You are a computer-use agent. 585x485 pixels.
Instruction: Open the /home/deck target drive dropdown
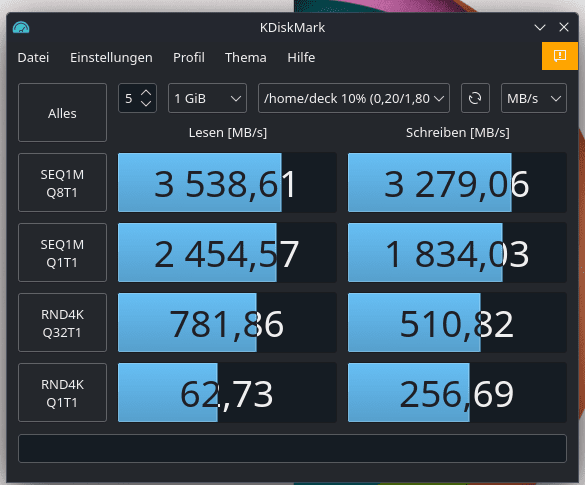354,98
